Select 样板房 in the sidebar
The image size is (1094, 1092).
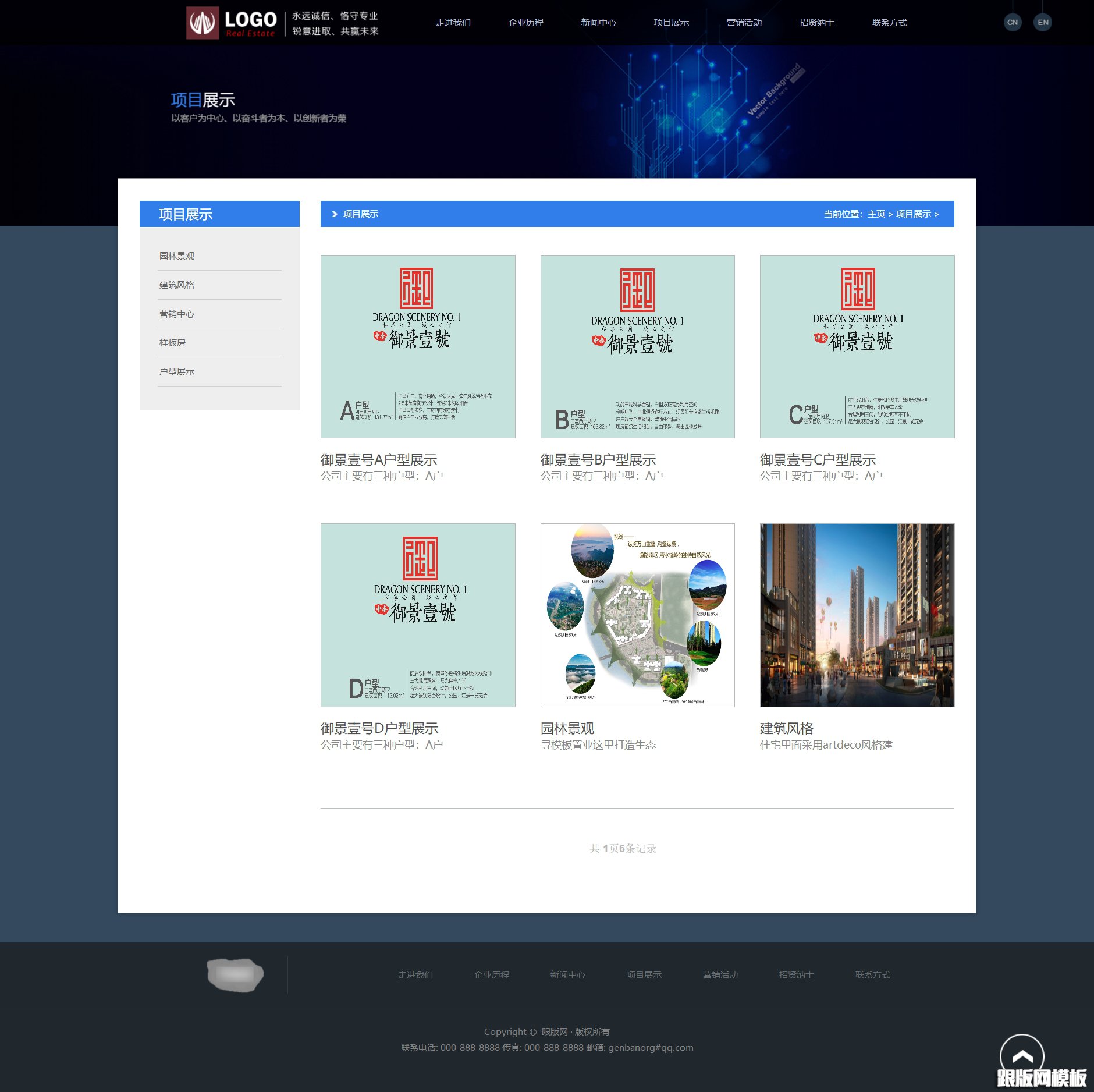[174, 342]
